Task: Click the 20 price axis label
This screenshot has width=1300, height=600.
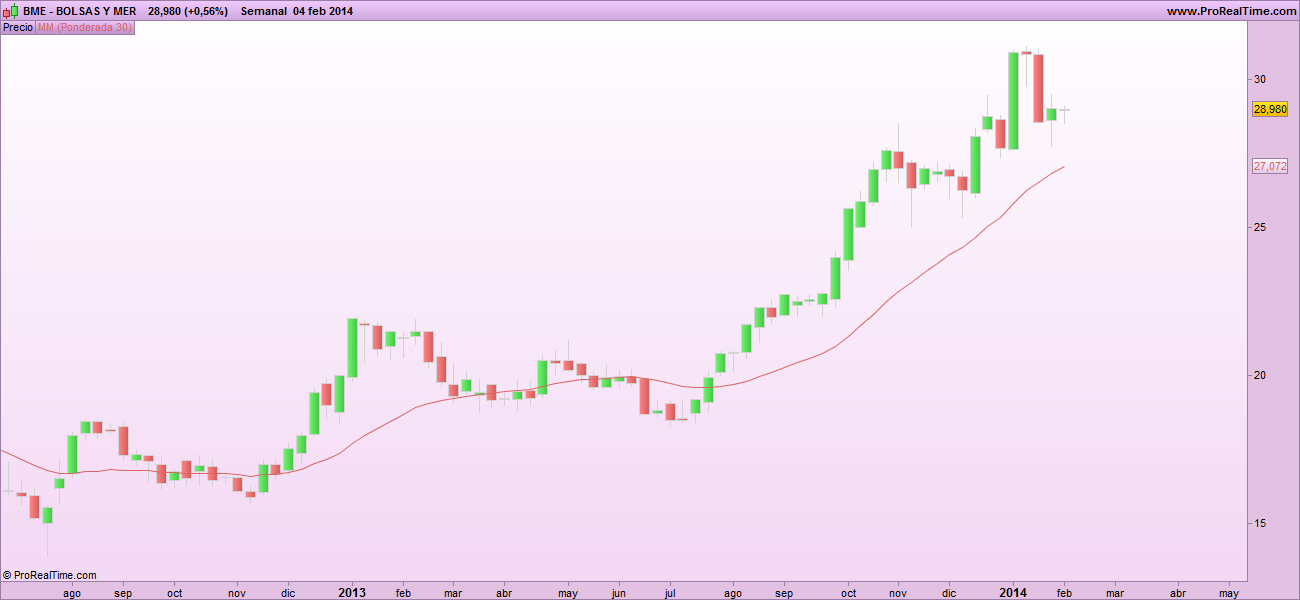Action: pos(1260,375)
